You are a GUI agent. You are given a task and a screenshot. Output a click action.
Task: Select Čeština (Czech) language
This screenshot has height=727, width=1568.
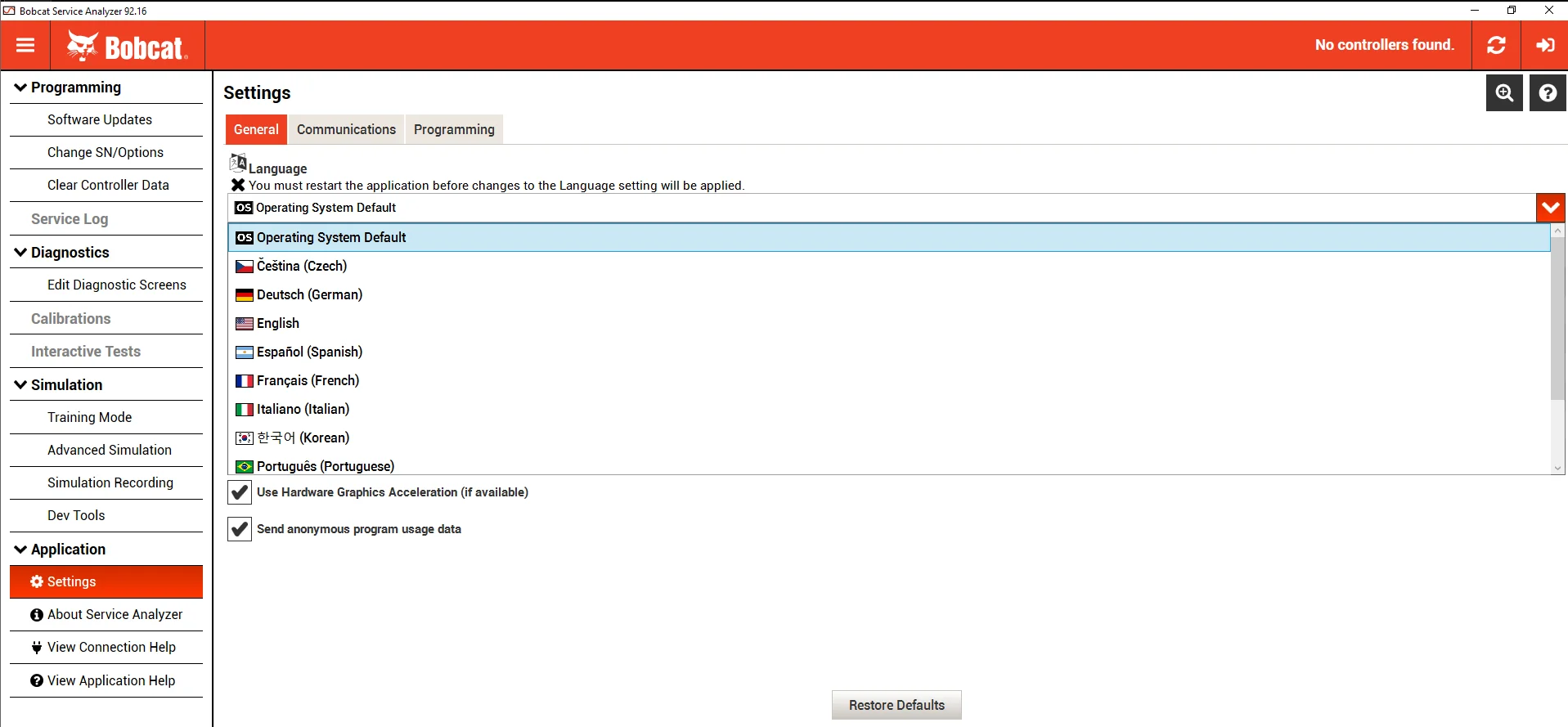pyautogui.click(x=889, y=267)
